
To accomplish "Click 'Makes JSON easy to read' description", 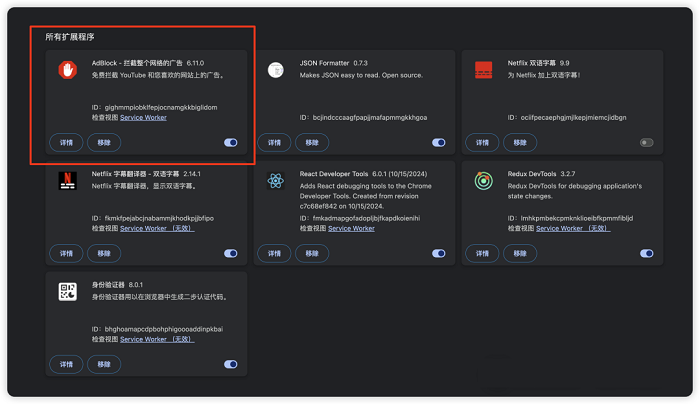I will 361,75.
